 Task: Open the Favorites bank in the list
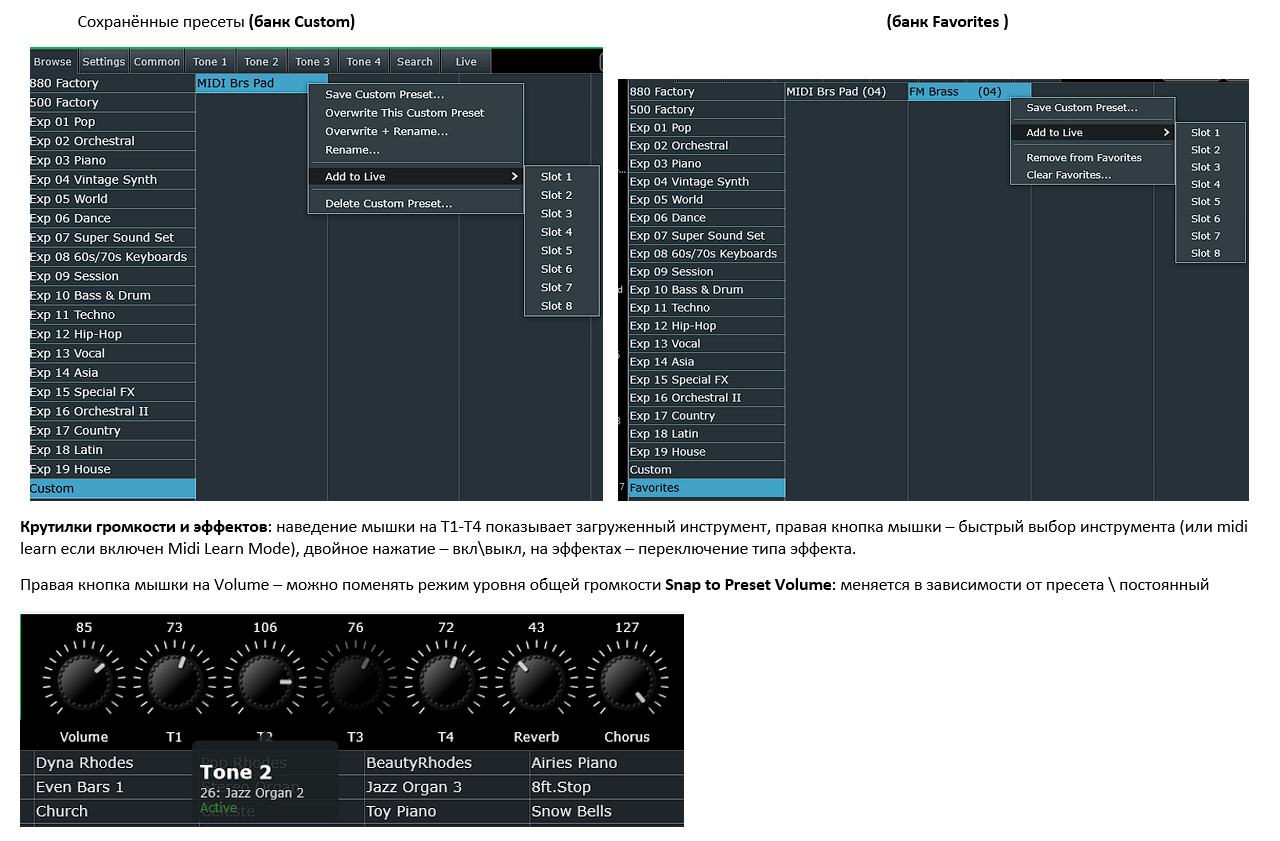(x=707, y=488)
